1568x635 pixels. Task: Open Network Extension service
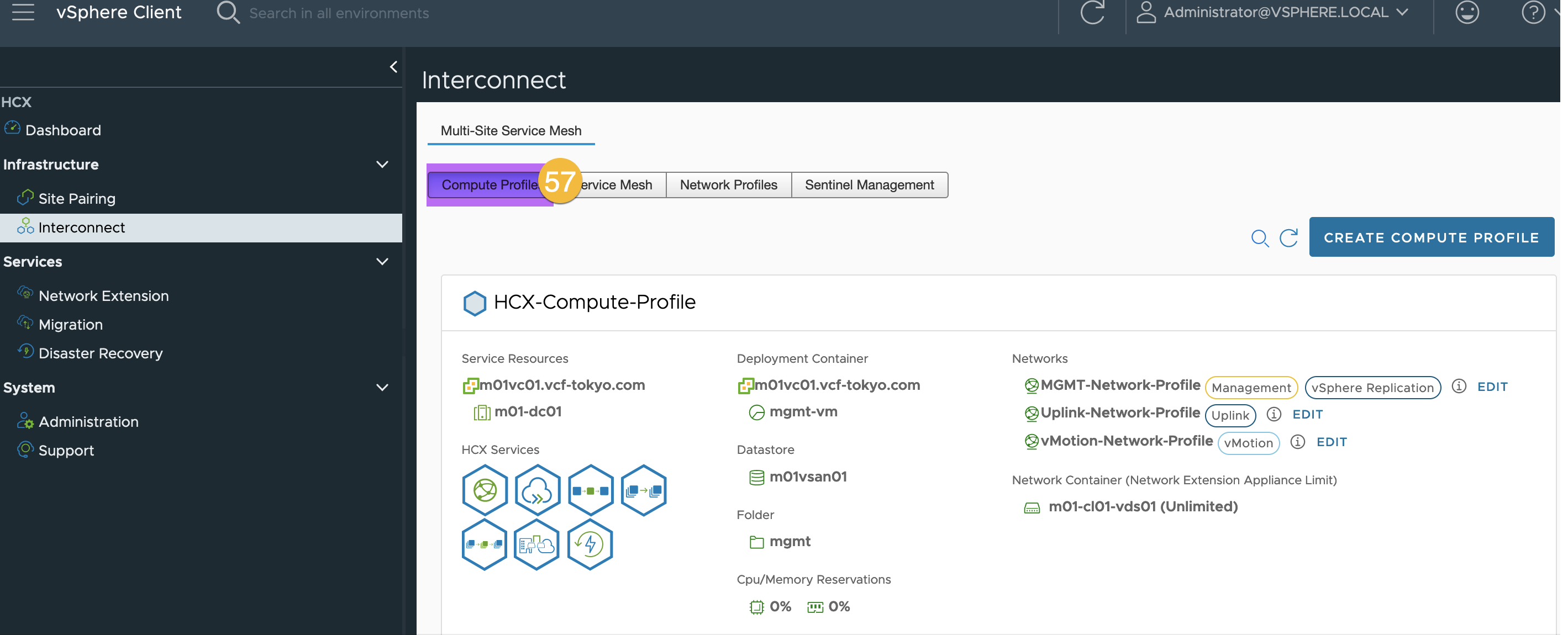coord(103,295)
